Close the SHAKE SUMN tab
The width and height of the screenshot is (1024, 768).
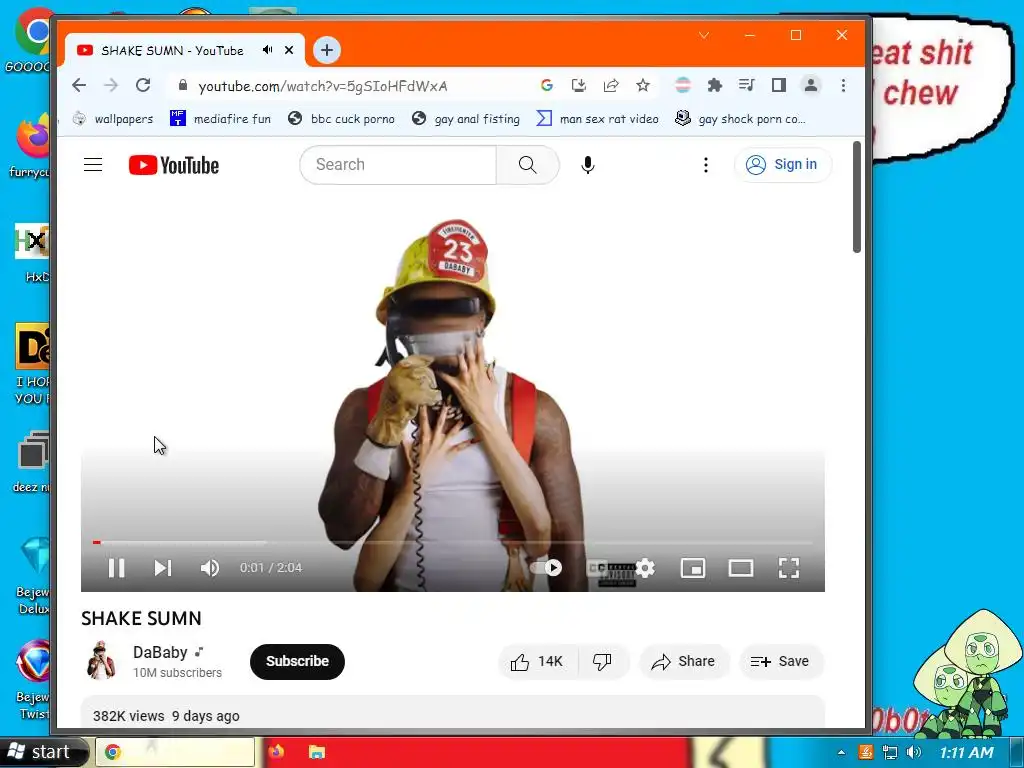coord(289,50)
